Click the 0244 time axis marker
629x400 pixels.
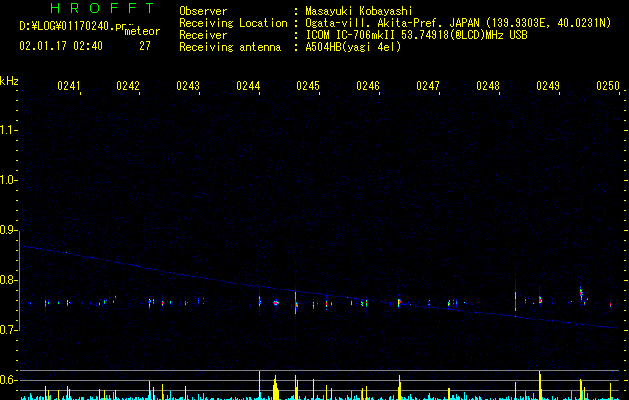point(248,86)
